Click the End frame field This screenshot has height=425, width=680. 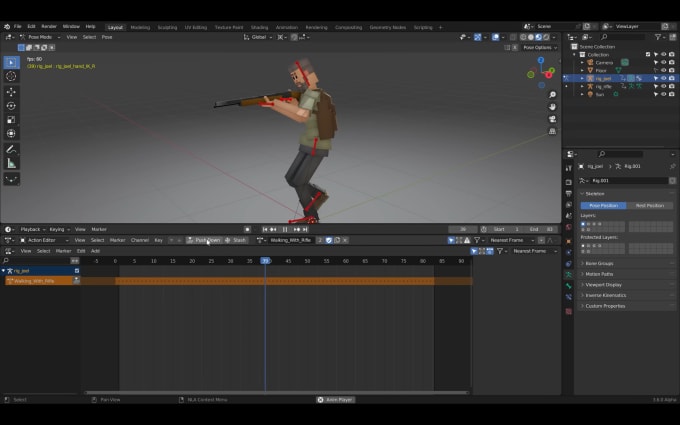539,229
